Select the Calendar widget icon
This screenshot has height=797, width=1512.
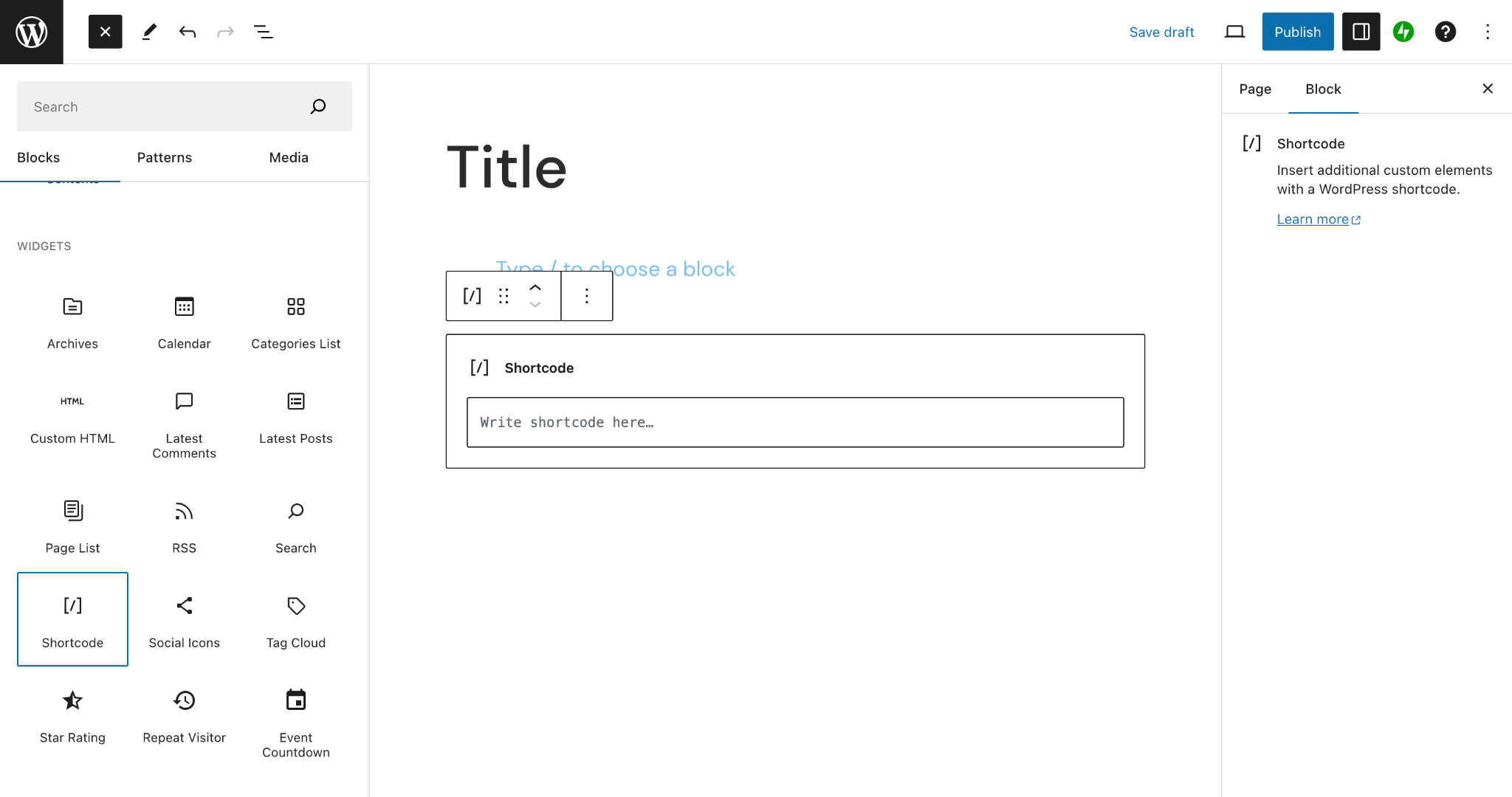(x=184, y=308)
